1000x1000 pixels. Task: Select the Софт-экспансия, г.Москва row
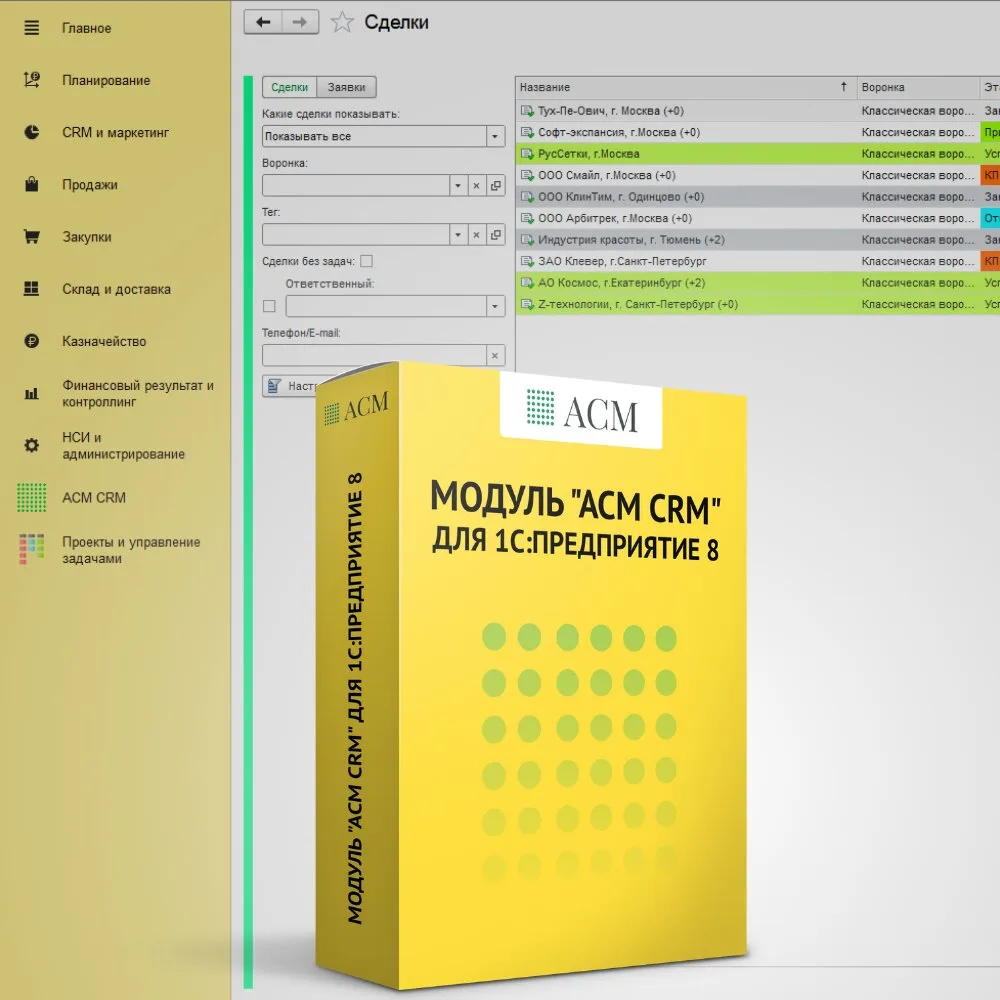pyautogui.click(x=758, y=132)
